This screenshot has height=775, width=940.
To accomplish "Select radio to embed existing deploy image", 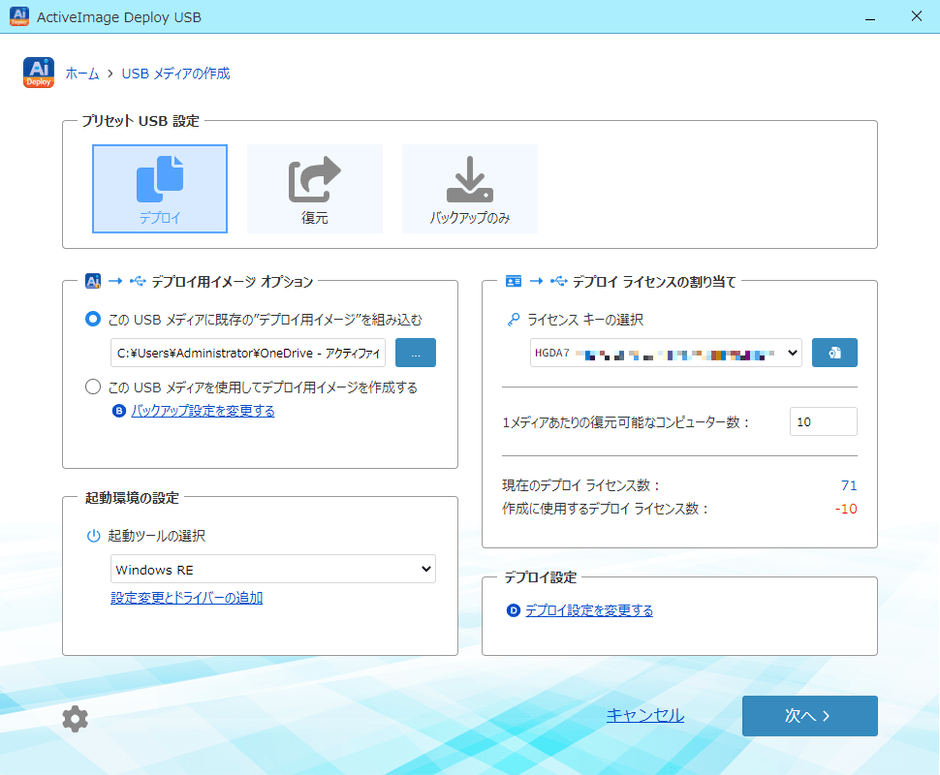I will coord(93,318).
